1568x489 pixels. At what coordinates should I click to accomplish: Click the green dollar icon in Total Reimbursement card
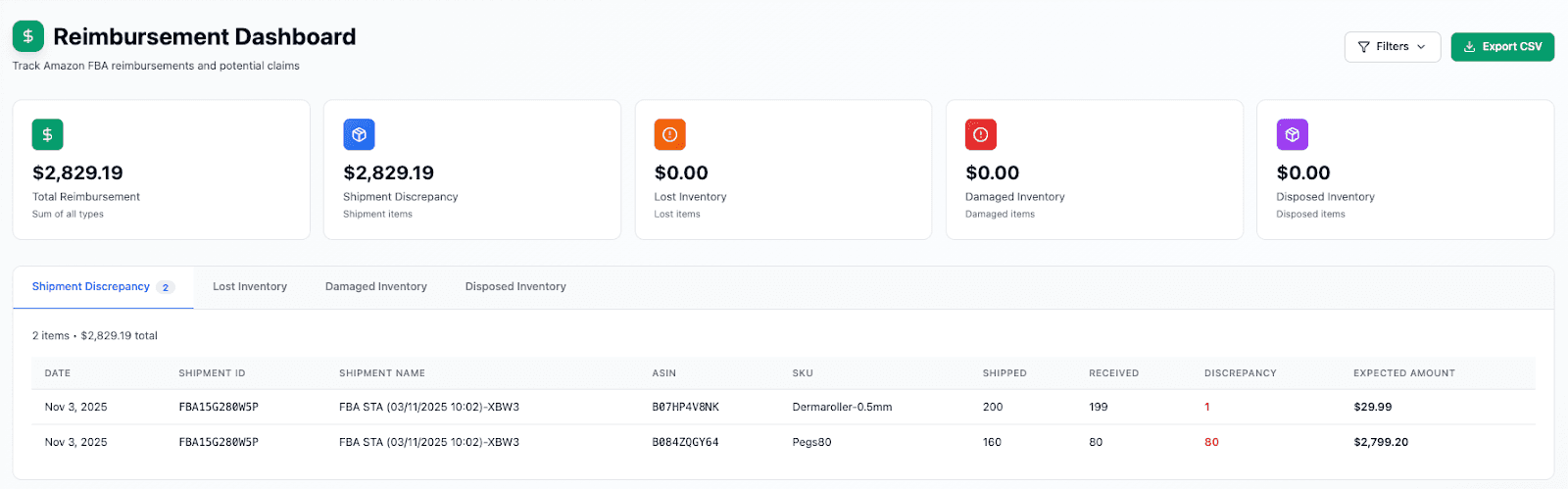47,134
